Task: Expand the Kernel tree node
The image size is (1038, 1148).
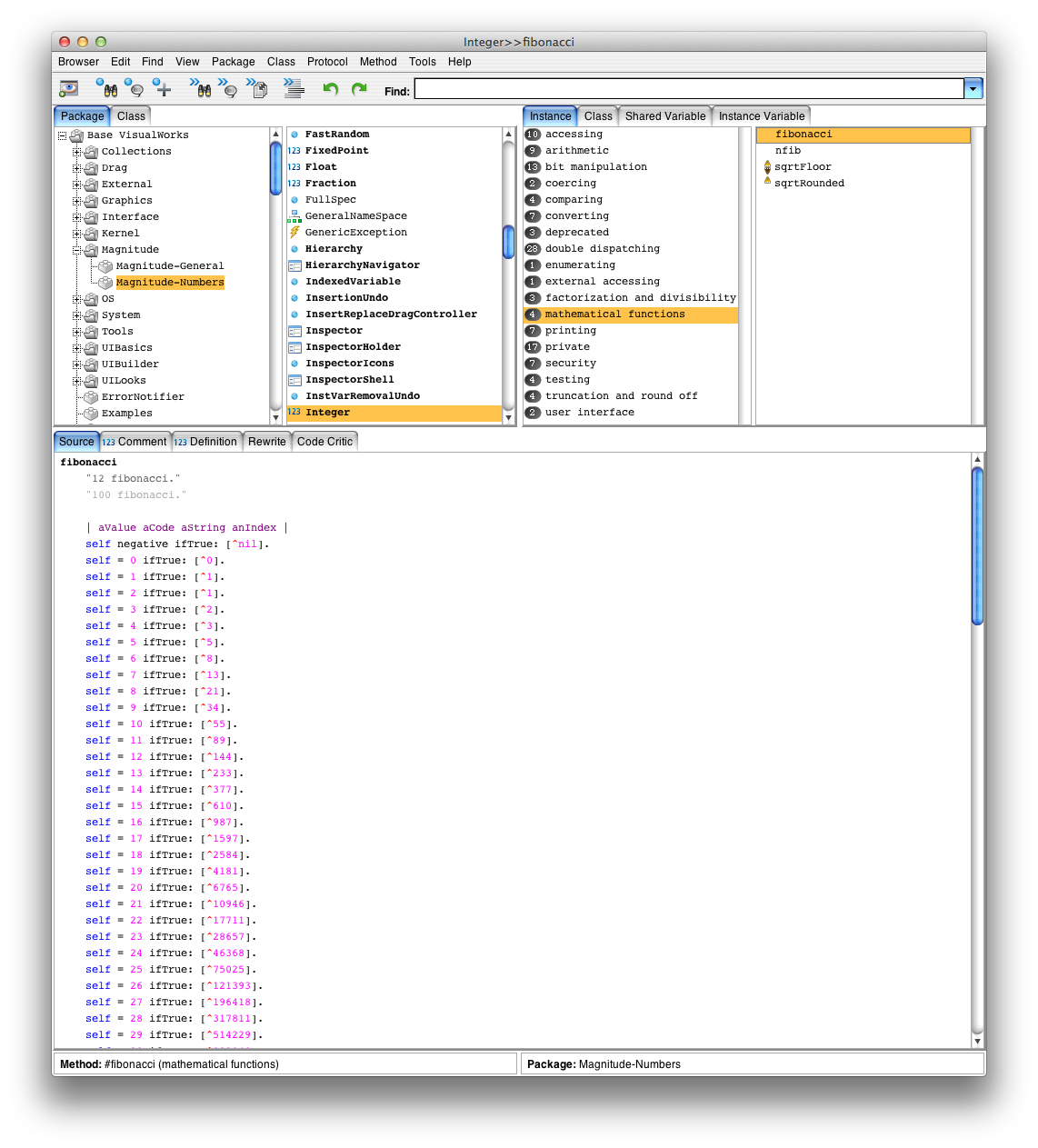Action: pos(77,234)
